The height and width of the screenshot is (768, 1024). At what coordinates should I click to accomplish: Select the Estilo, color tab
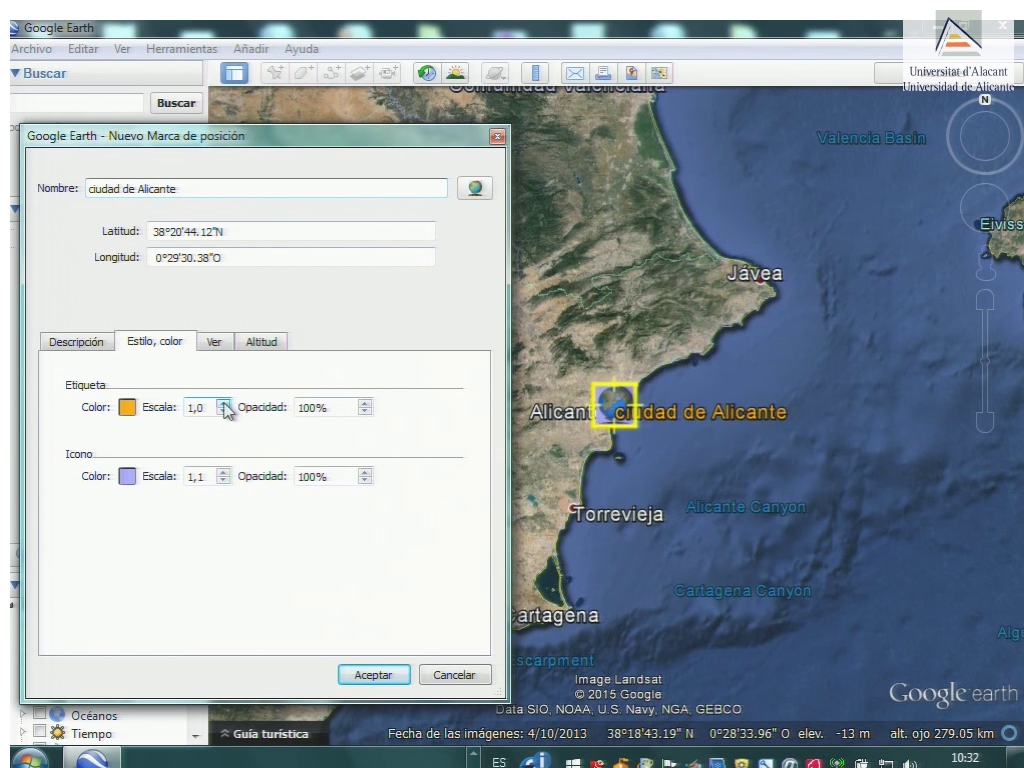coord(155,341)
